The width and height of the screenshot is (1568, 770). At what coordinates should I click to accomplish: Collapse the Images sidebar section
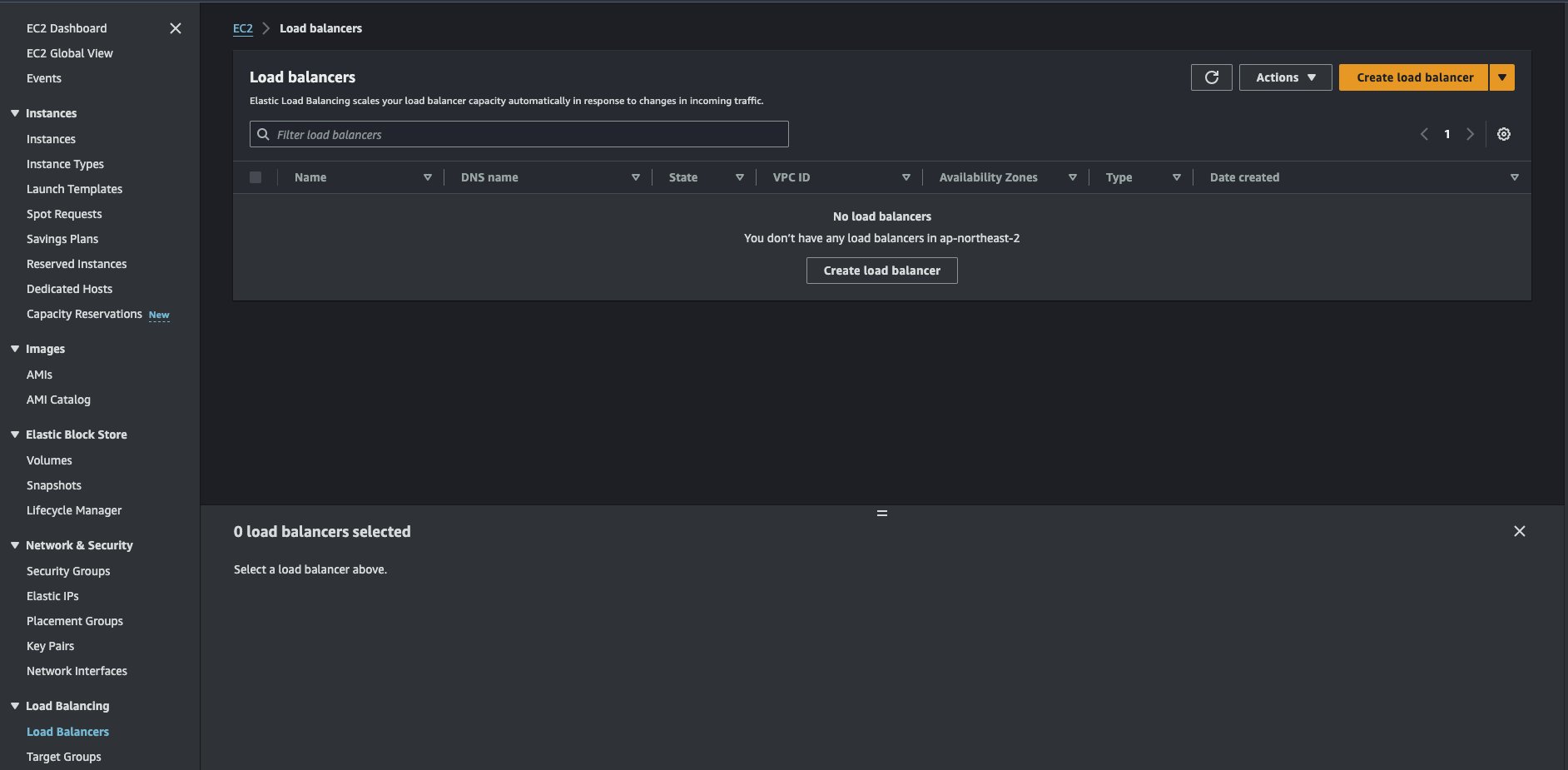click(x=15, y=349)
